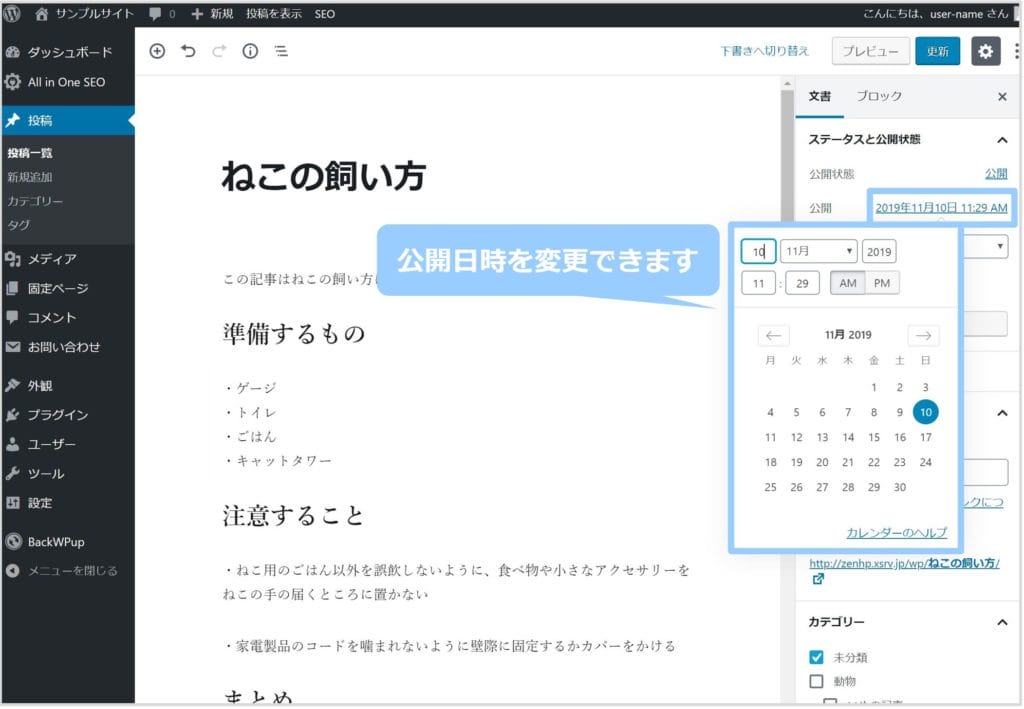The width and height of the screenshot is (1024, 709).
Task: Click the year input field showing 2019
Action: (879, 252)
